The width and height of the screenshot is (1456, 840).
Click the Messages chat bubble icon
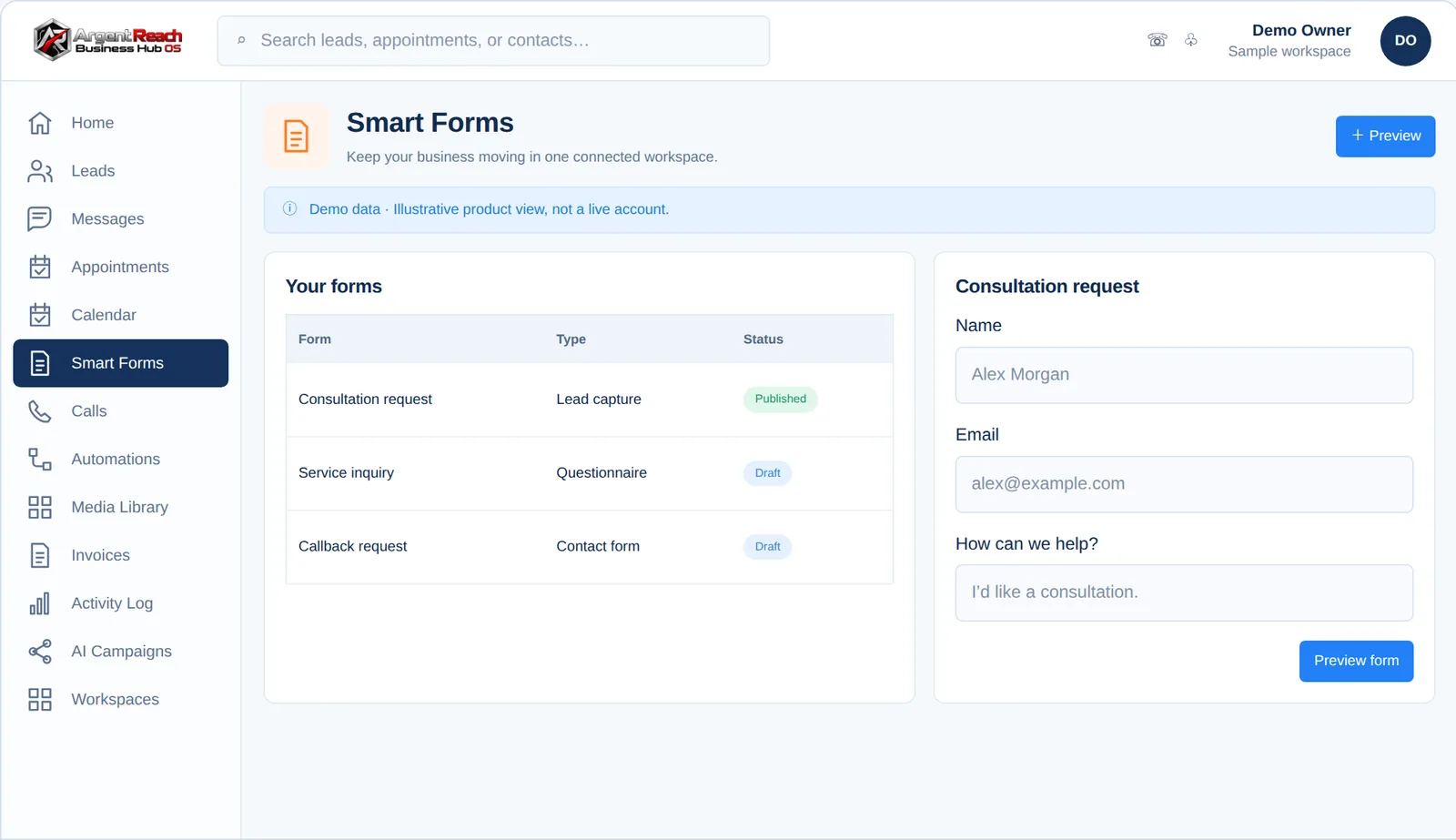point(40,219)
